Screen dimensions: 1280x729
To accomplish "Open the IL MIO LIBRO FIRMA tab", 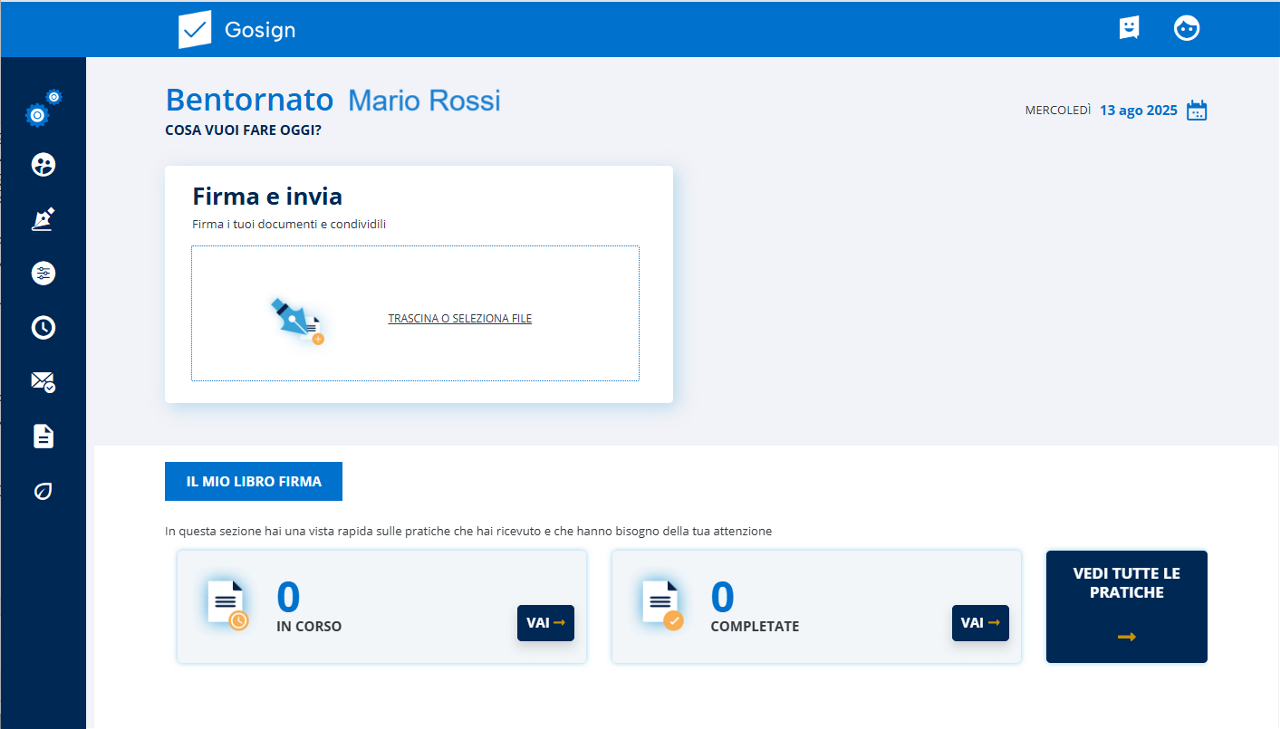I will 254,481.
